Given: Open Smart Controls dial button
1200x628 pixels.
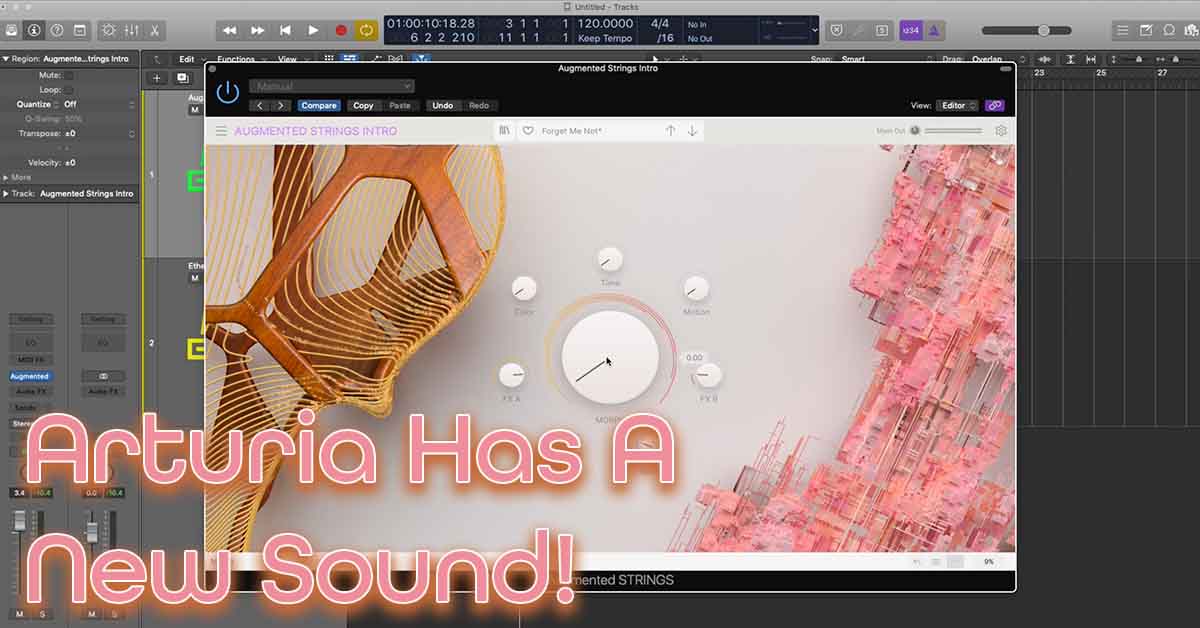Looking at the screenshot, I should [109, 31].
